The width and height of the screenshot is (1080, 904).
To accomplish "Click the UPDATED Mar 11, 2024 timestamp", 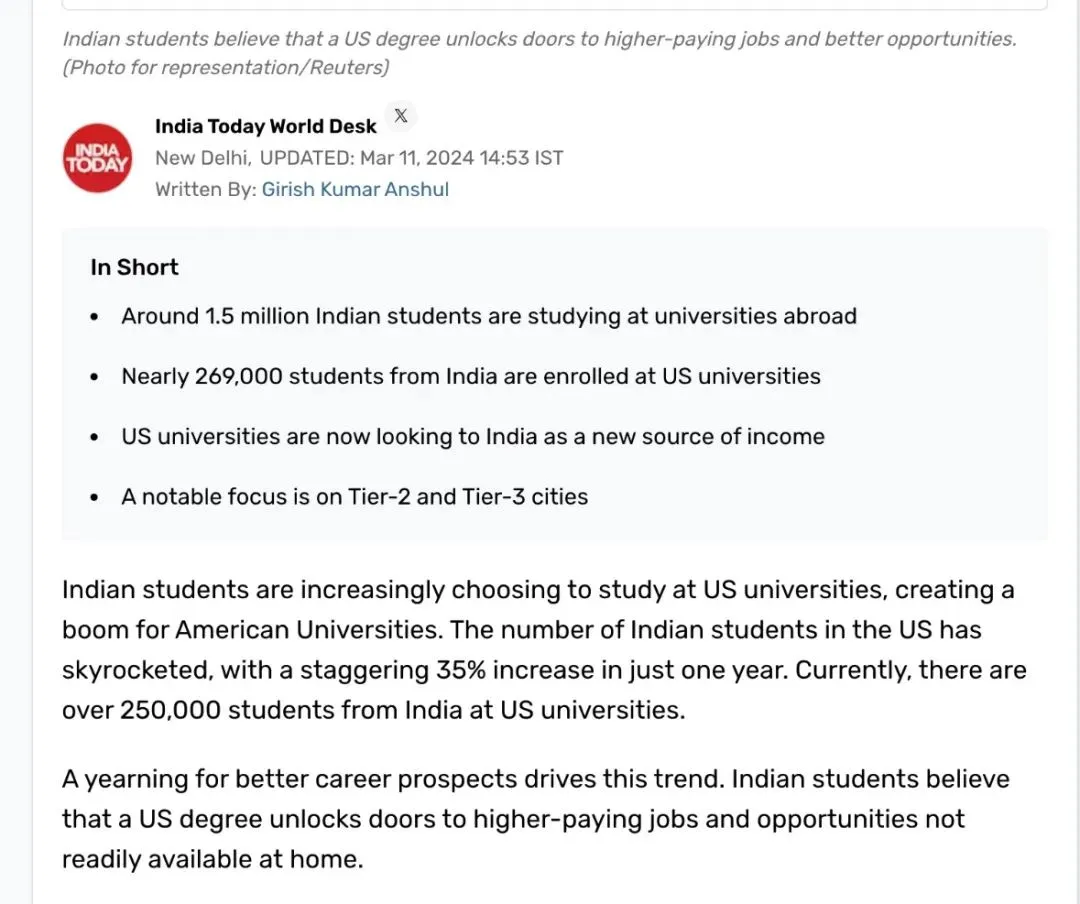I will (x=411, y=158).
